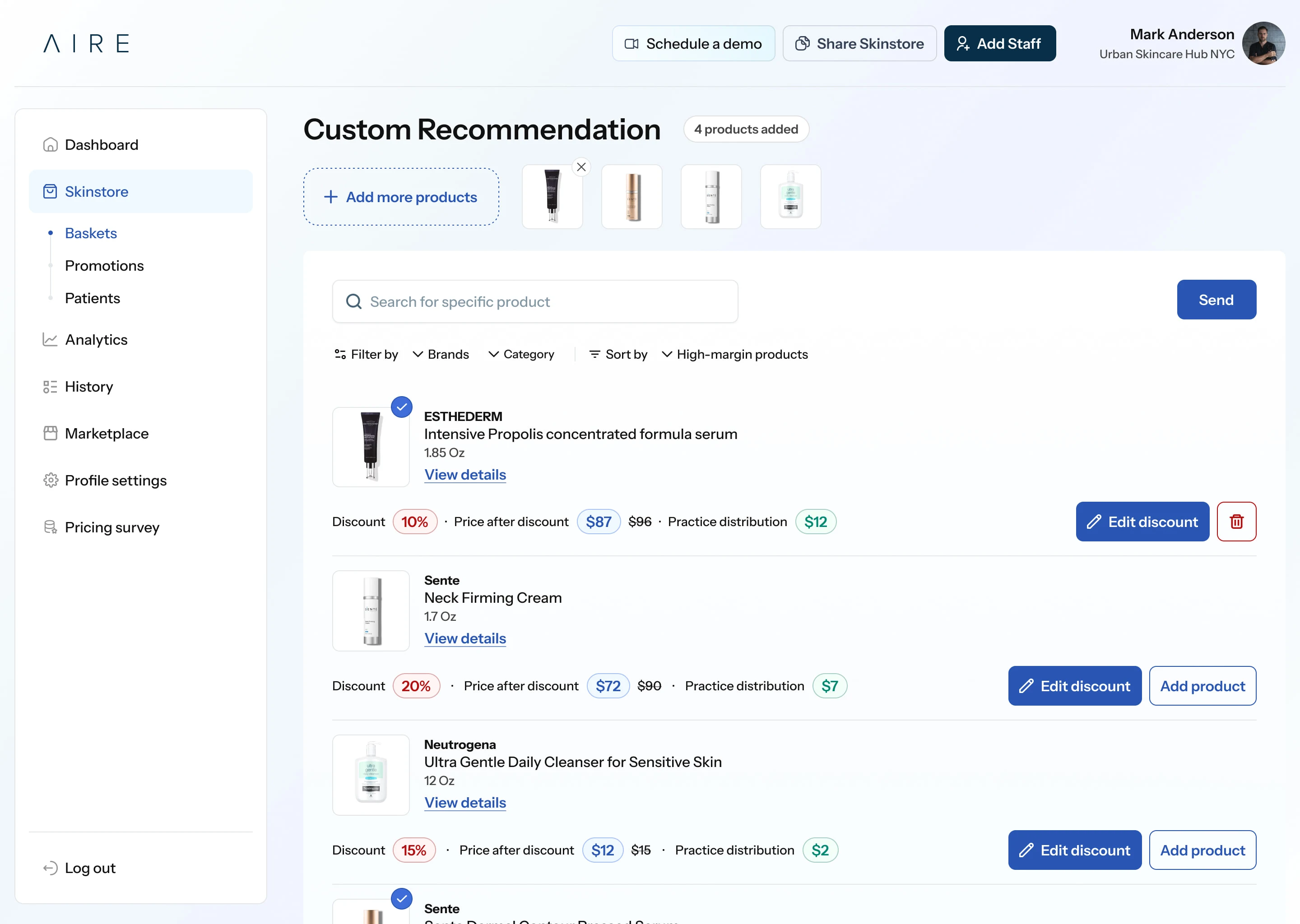Click the Skinstore bag icon

click(50, 191)
